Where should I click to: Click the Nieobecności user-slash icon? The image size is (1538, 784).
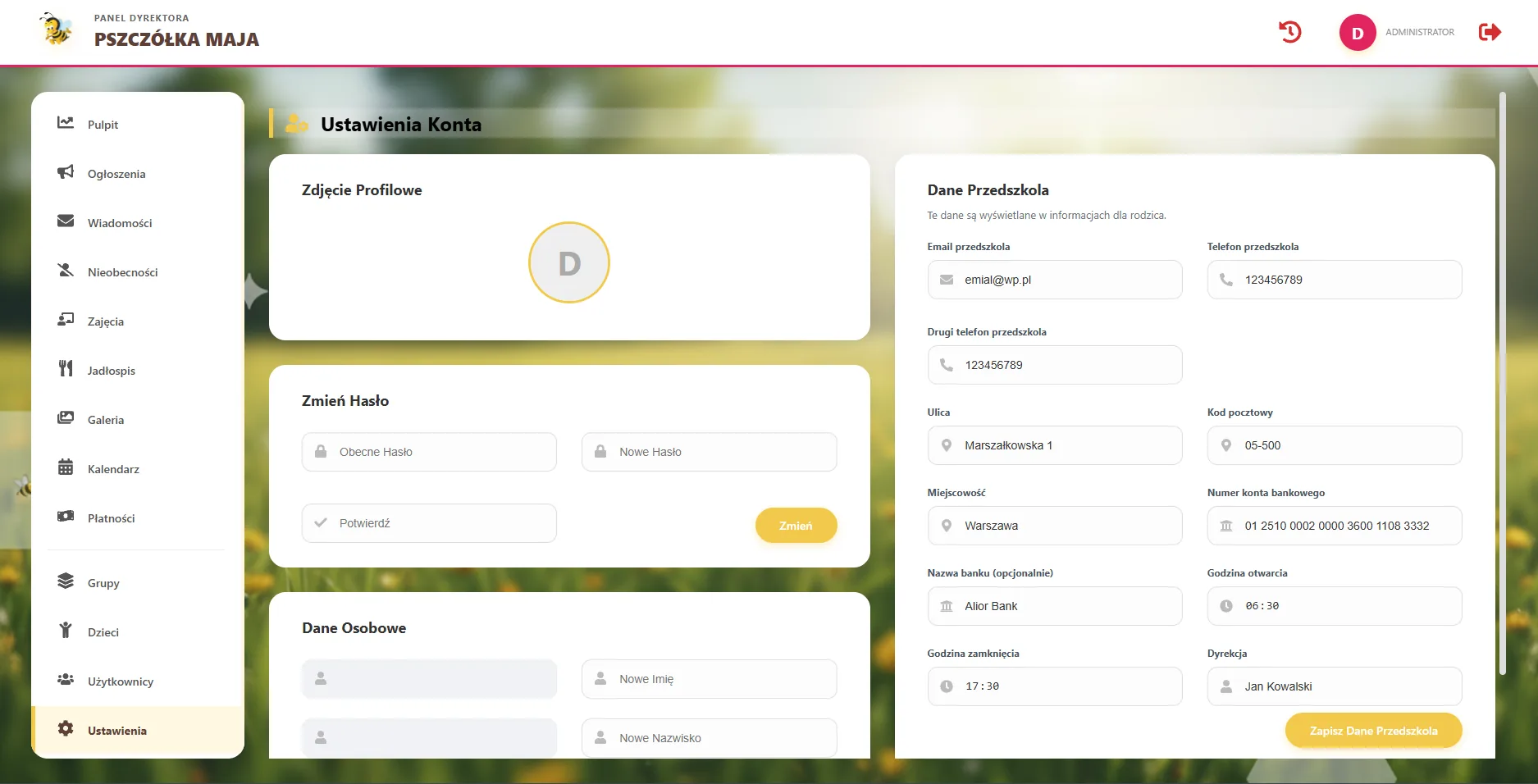pos(66,271)
